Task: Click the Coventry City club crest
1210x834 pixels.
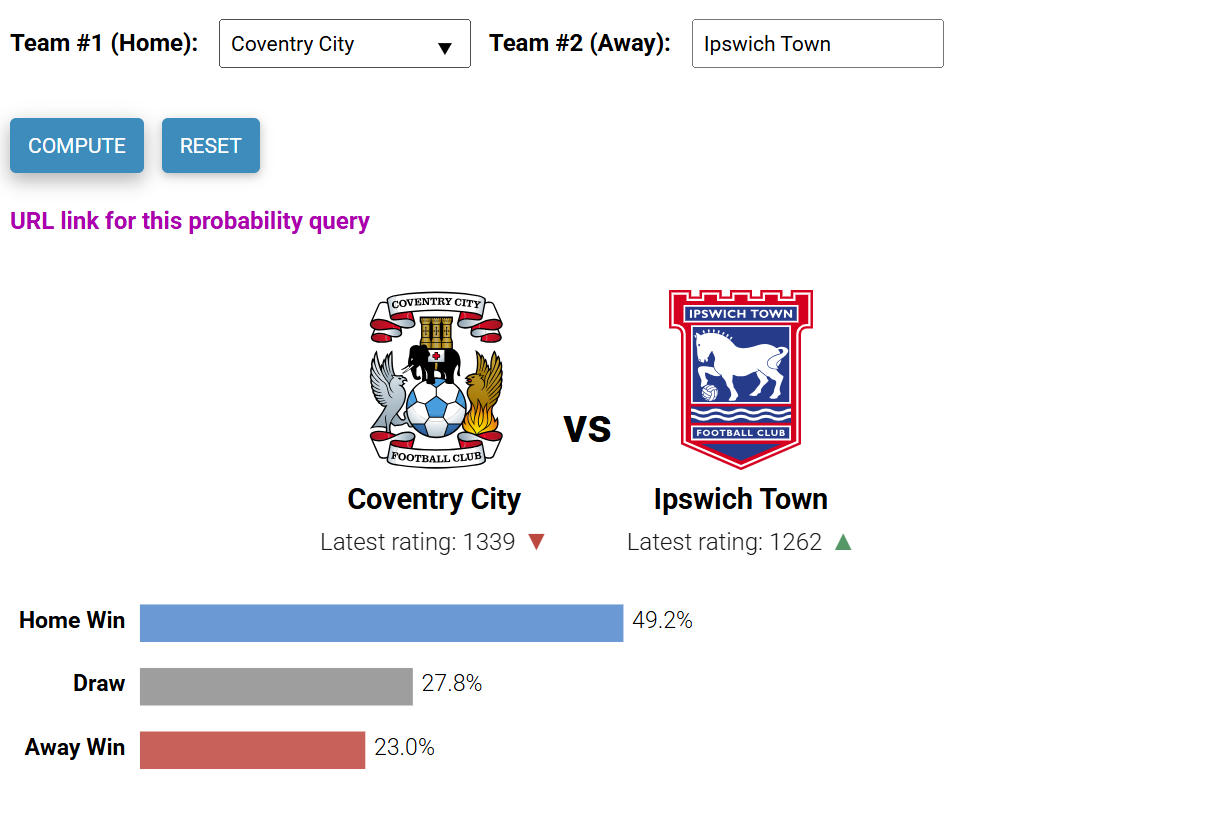Action: pyautogui.click(x=435, y=380)
